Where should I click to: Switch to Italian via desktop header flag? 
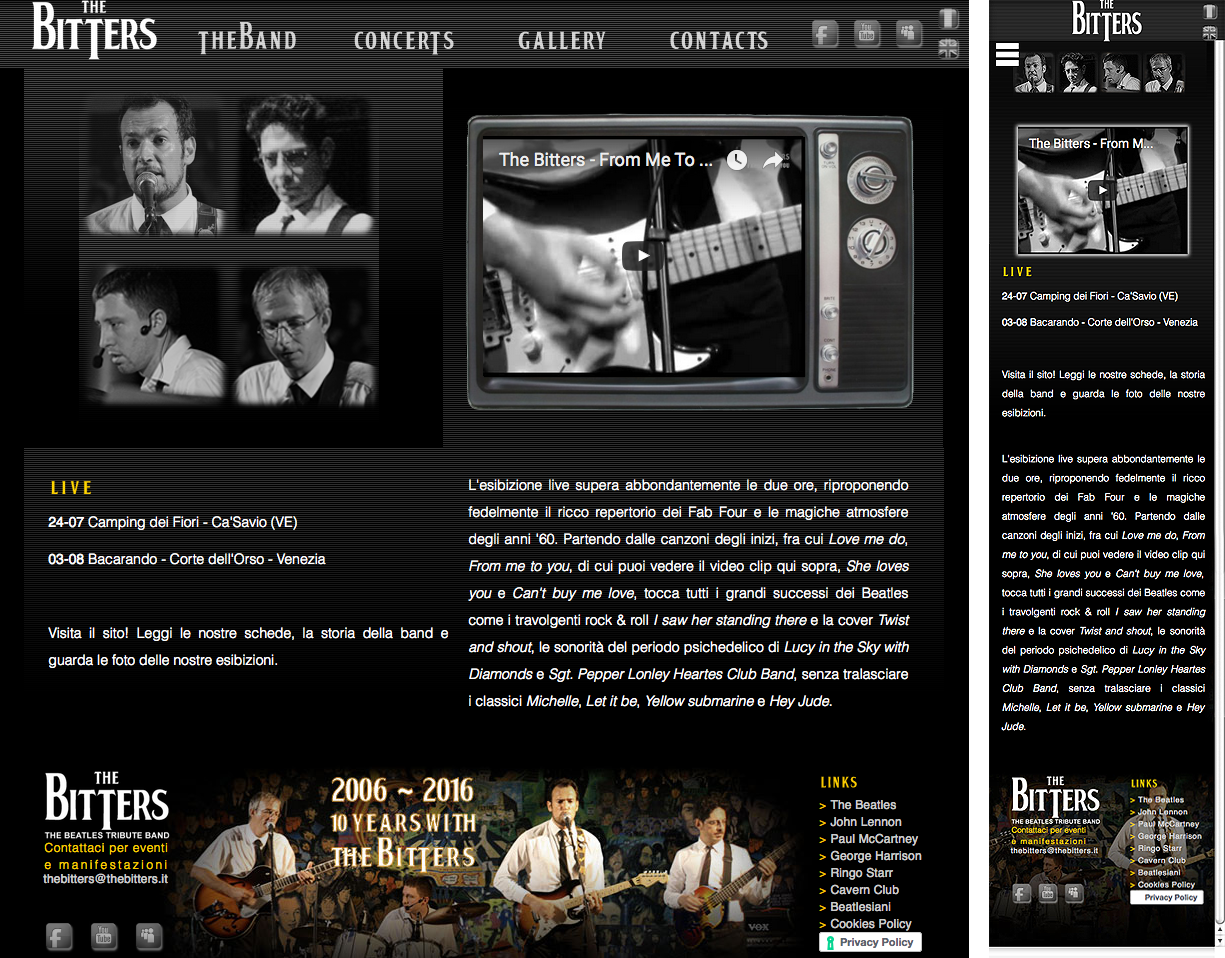coord(948,18)
